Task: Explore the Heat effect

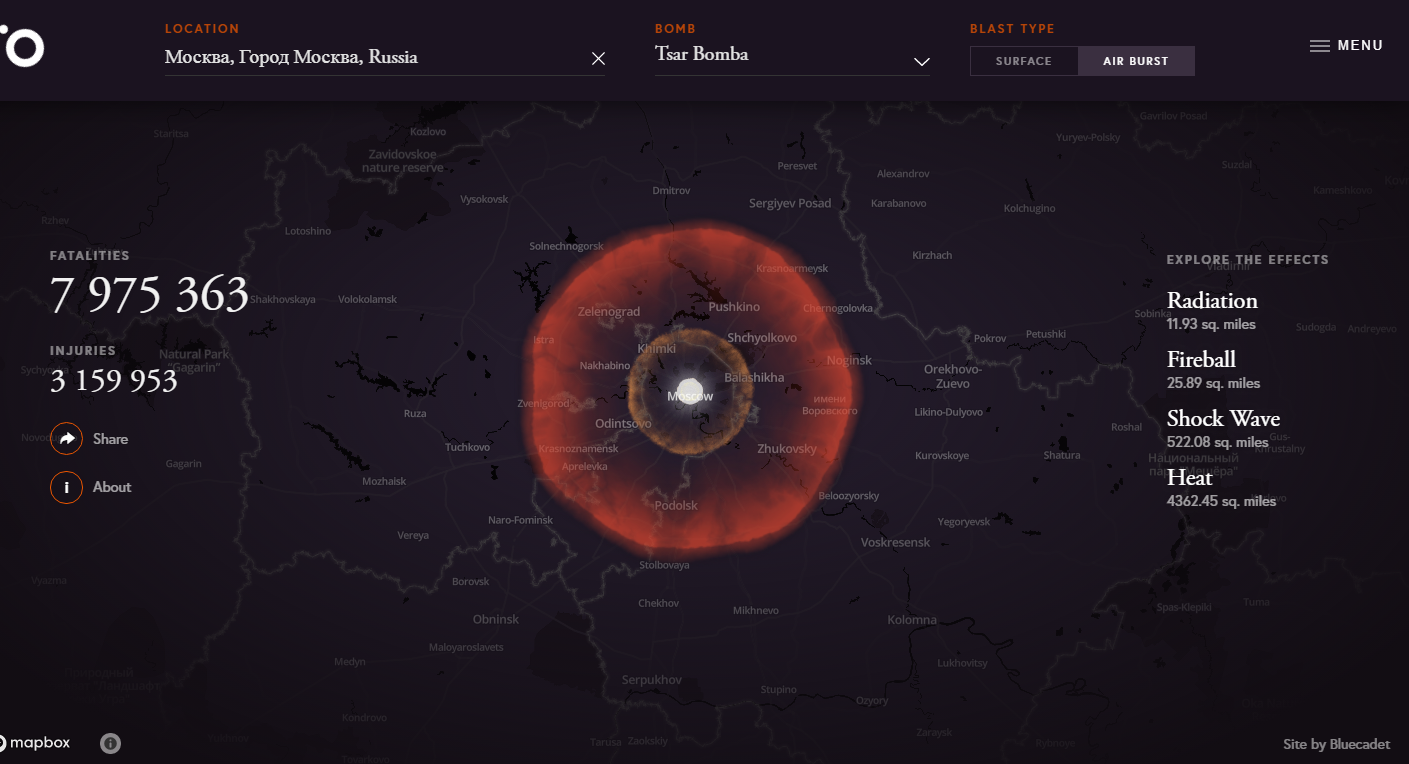Action: pyautogui.click(x=1190, y=478)
